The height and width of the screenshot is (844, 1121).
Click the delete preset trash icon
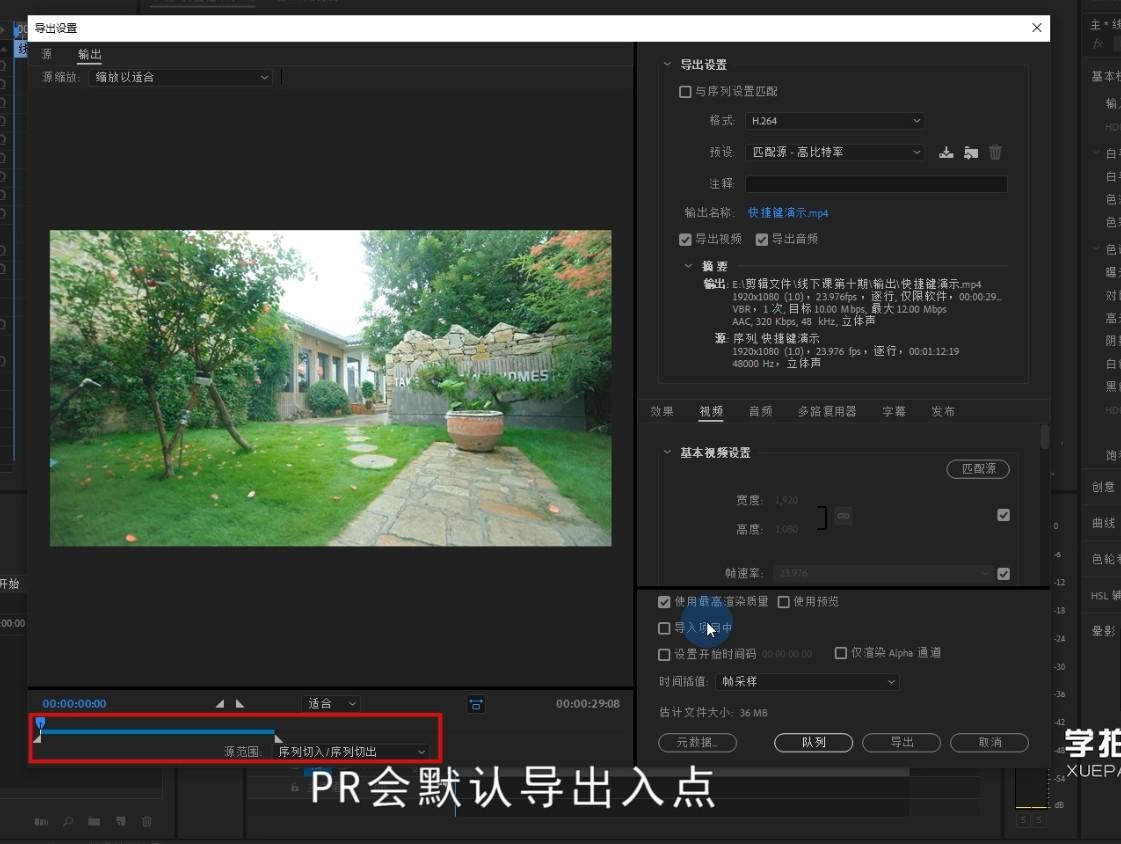click(x=995, y=152)
